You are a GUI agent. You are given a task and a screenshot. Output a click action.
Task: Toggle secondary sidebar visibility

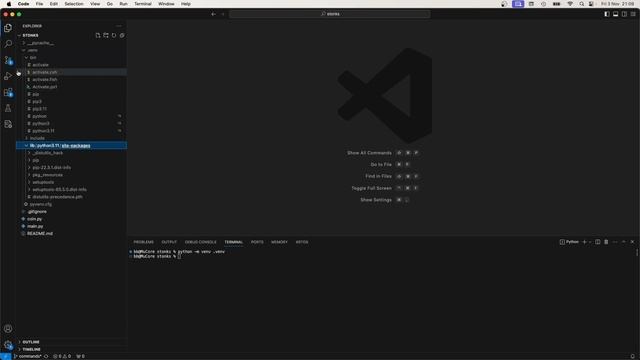tap(624, 14)
